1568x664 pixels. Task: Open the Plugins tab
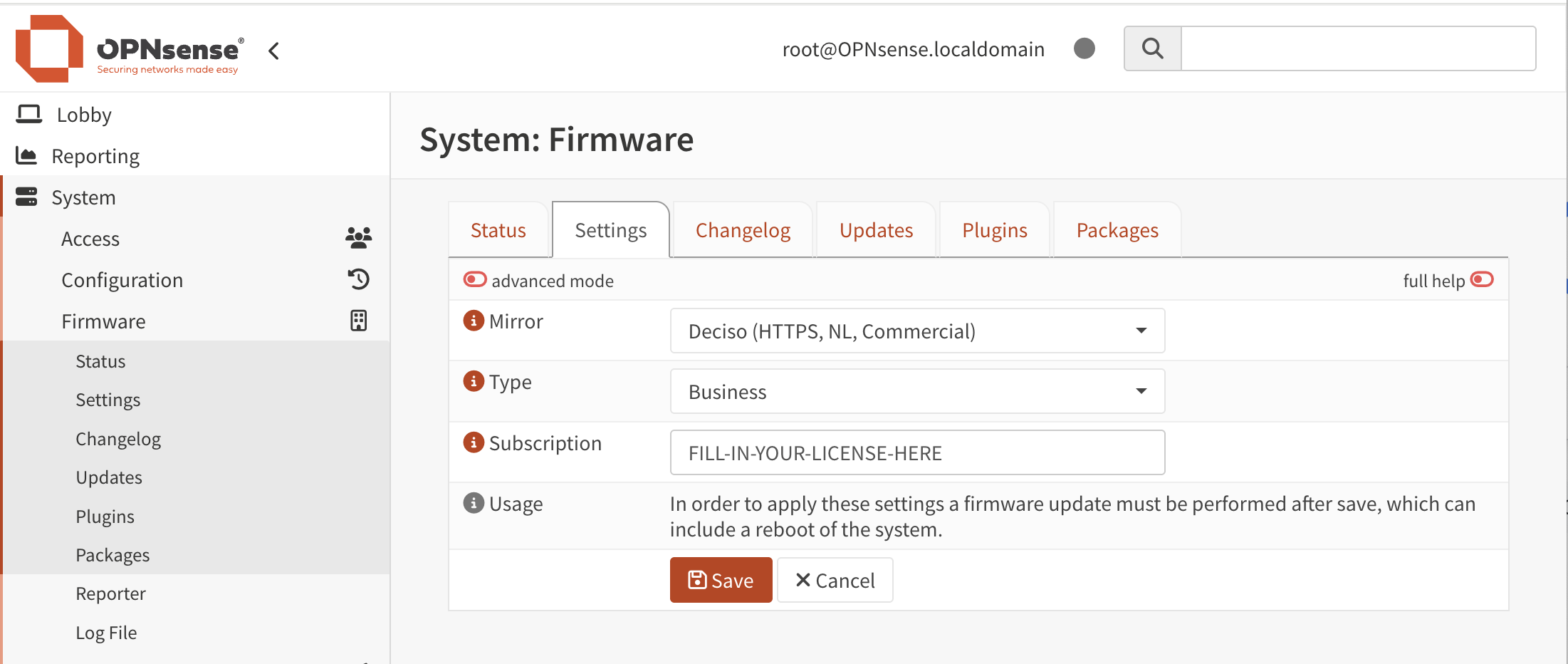[x=994, y=230]
